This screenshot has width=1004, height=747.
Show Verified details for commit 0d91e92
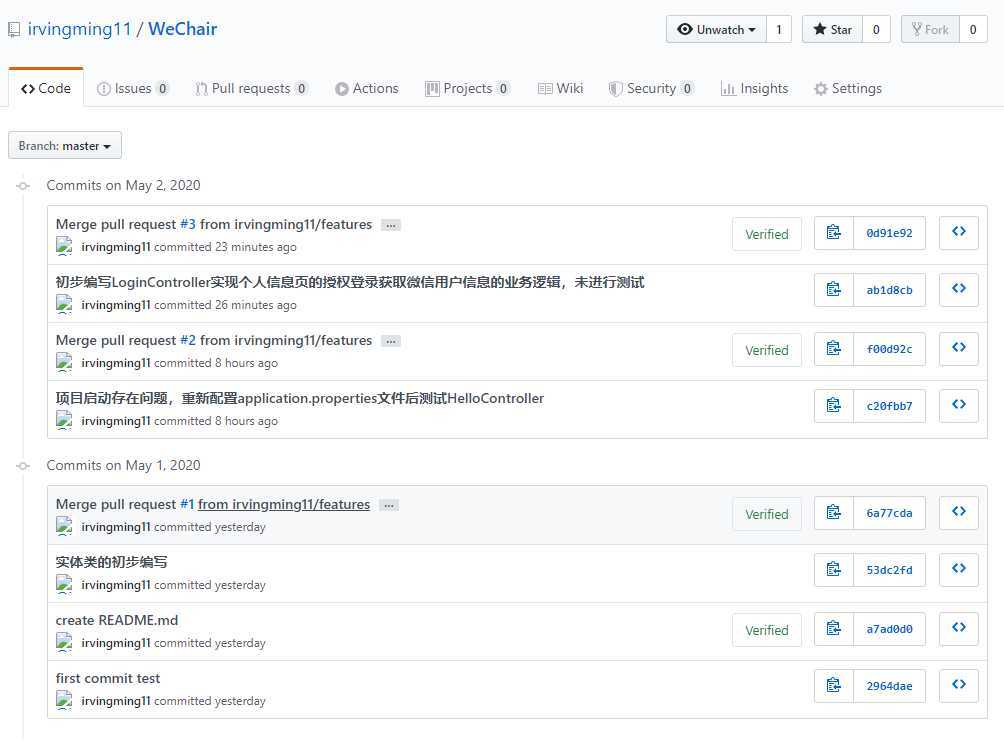click(766, 234)
